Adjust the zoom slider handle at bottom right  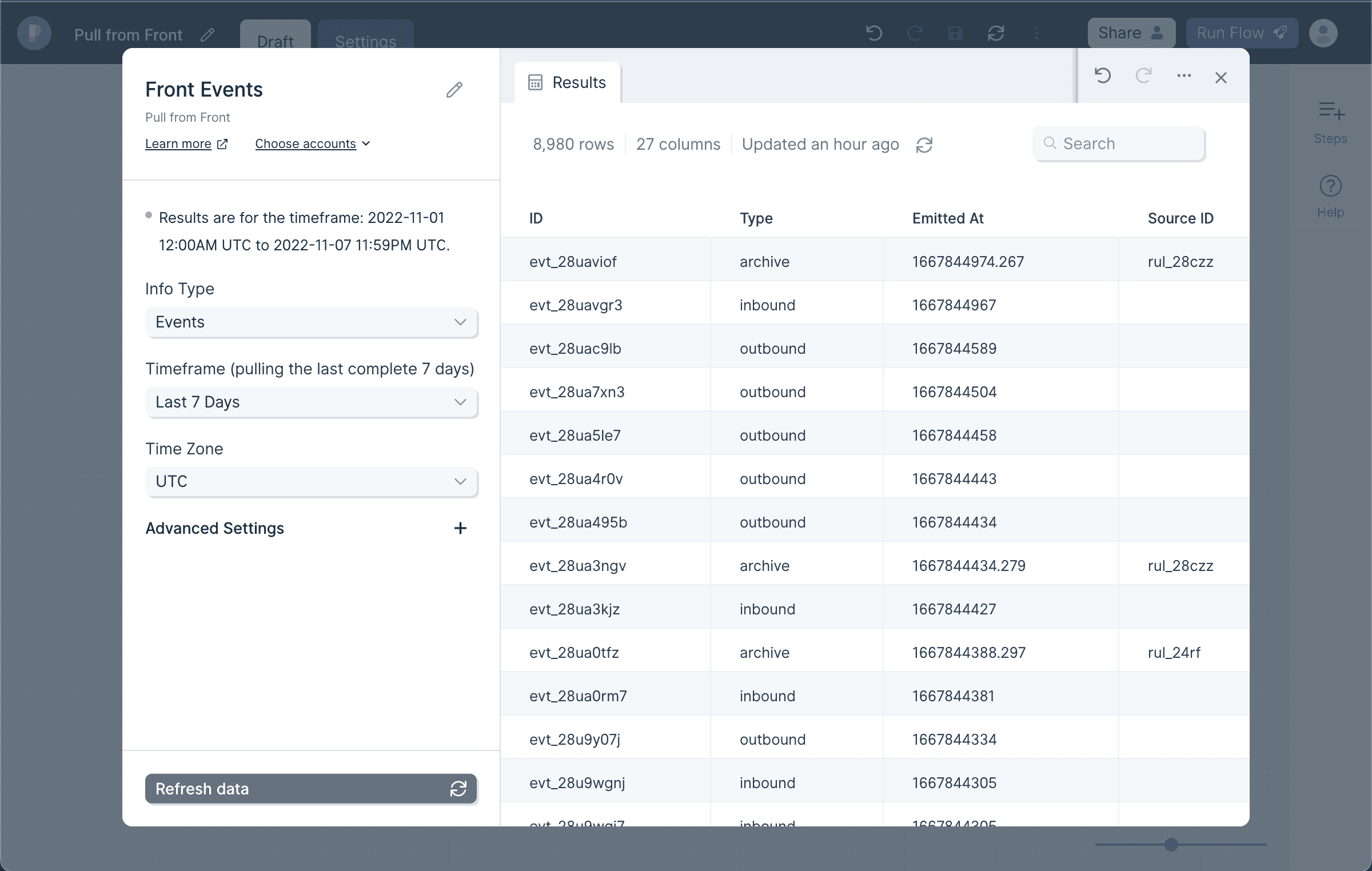tap(1171, 844)
